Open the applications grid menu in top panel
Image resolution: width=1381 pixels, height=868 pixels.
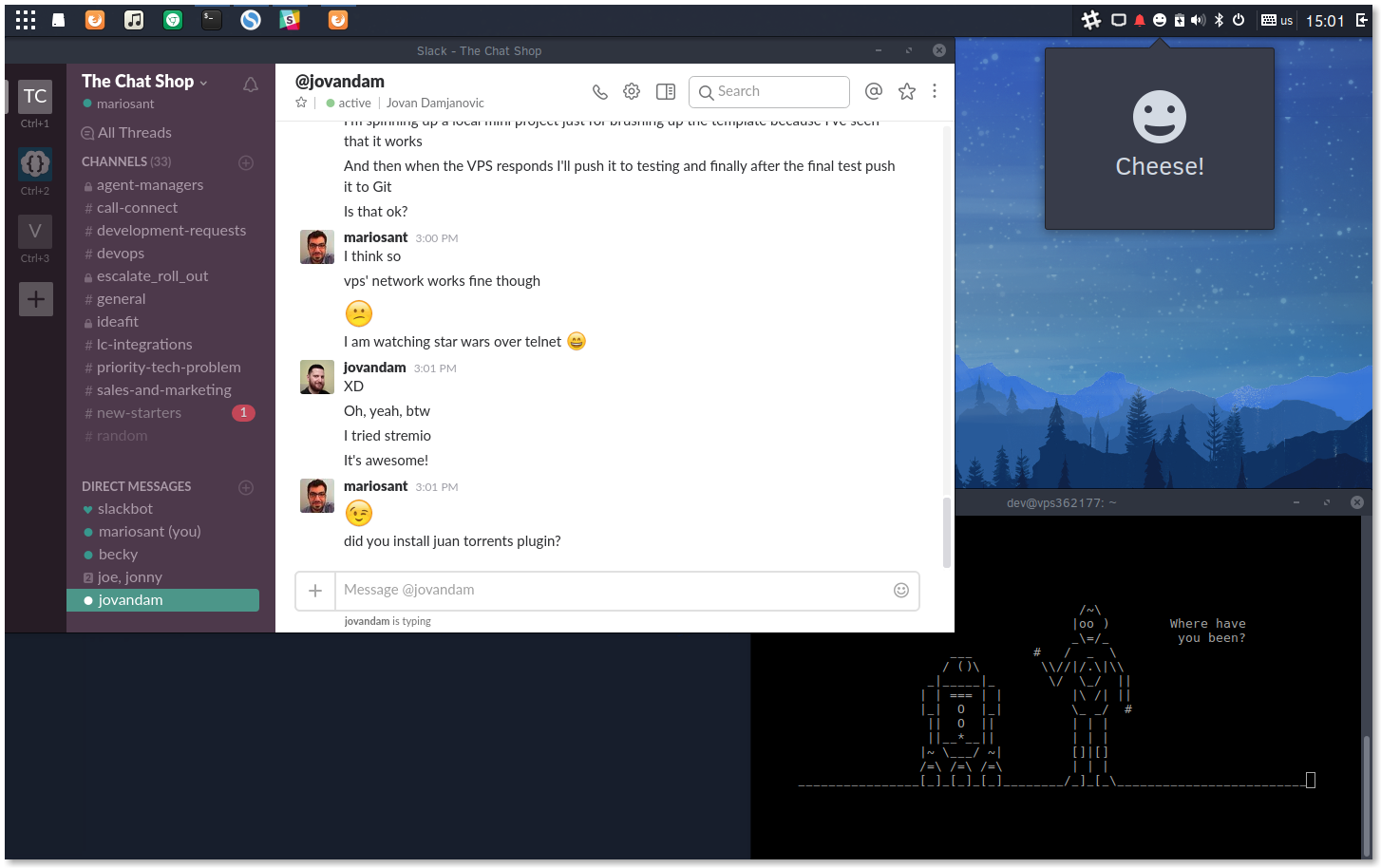pos(26,20)
